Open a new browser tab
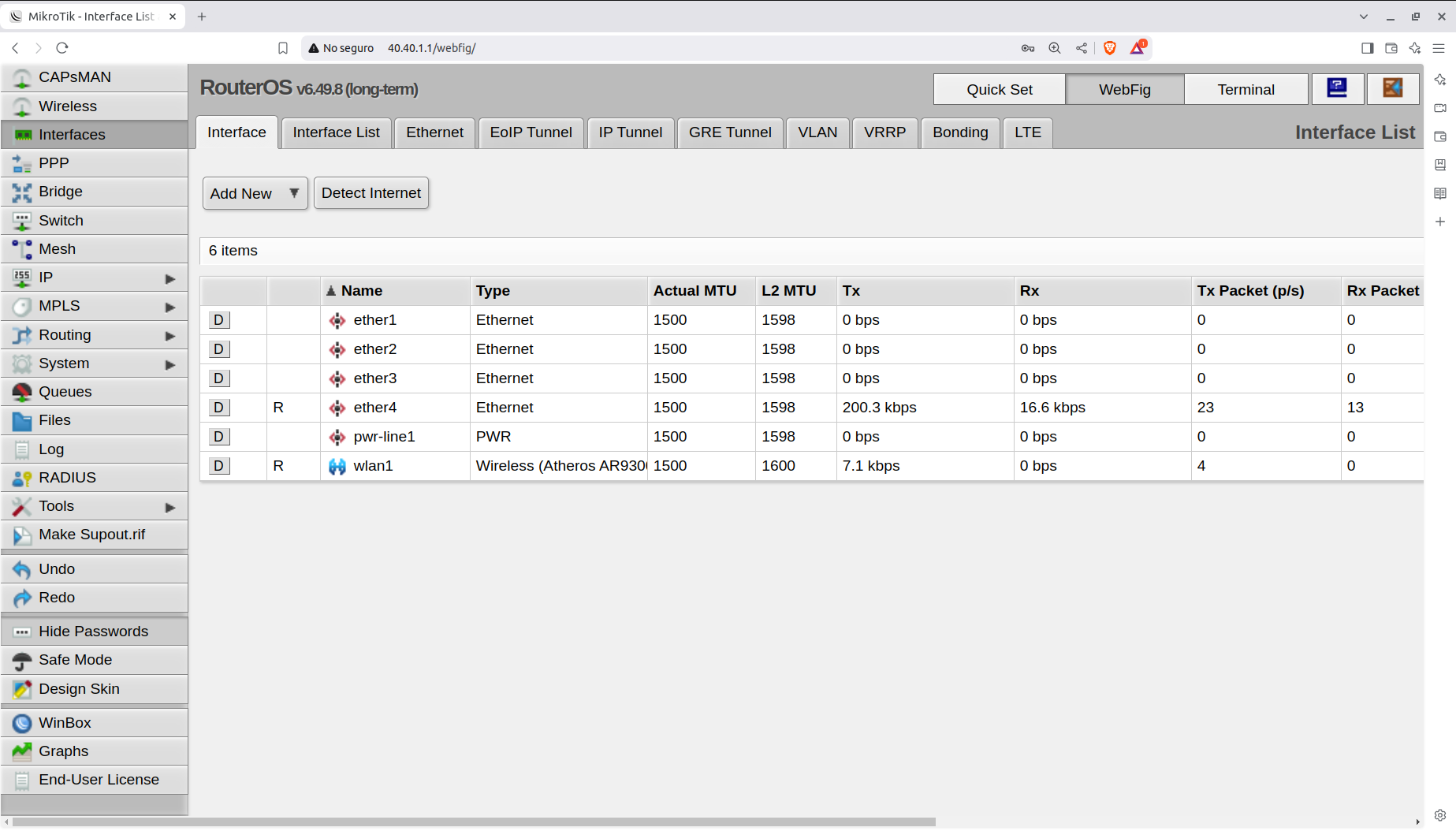This screenshot has width=1456, height=831. point(202,17)
